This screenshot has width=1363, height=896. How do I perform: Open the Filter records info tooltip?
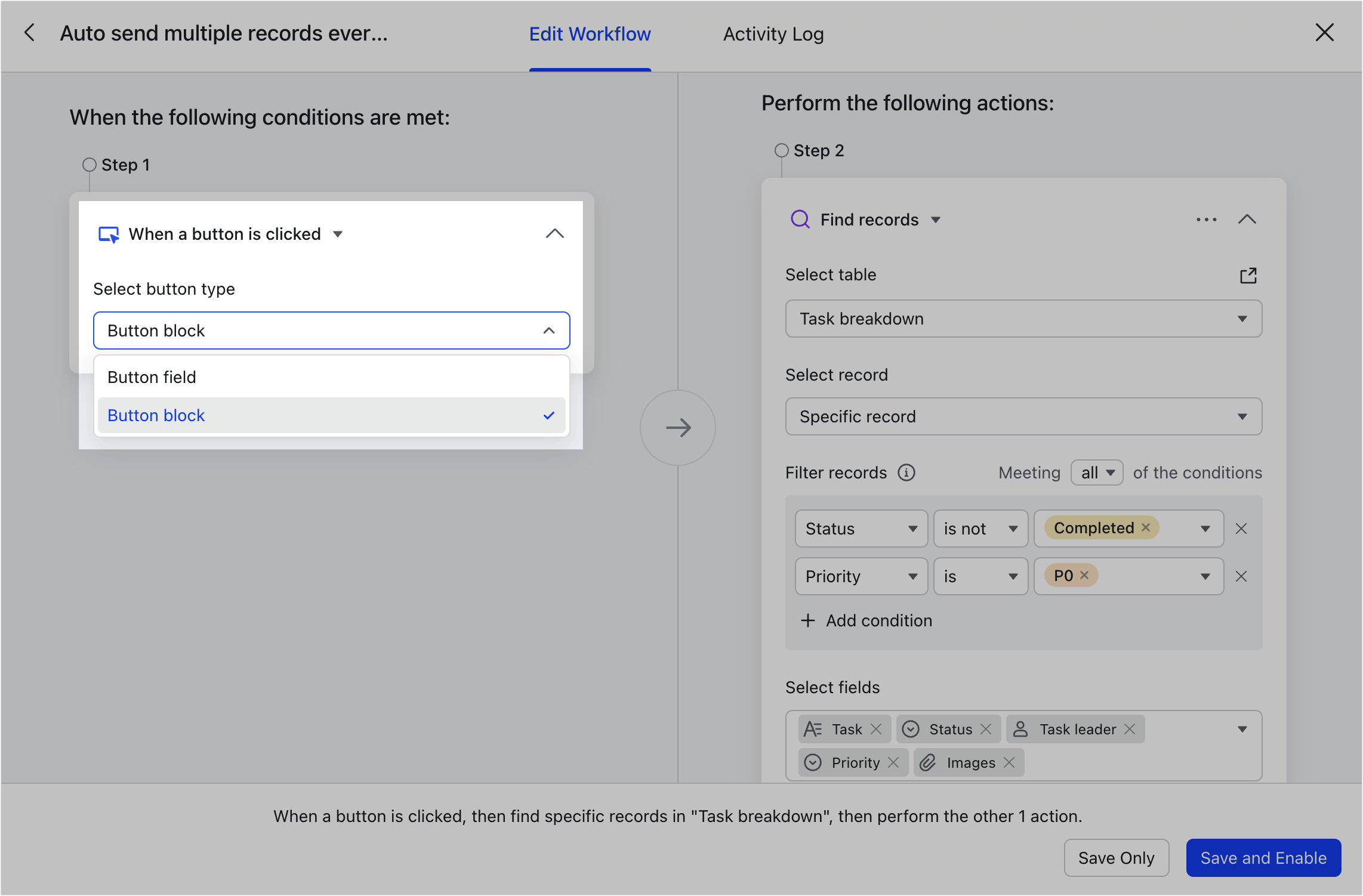(906, 472)
